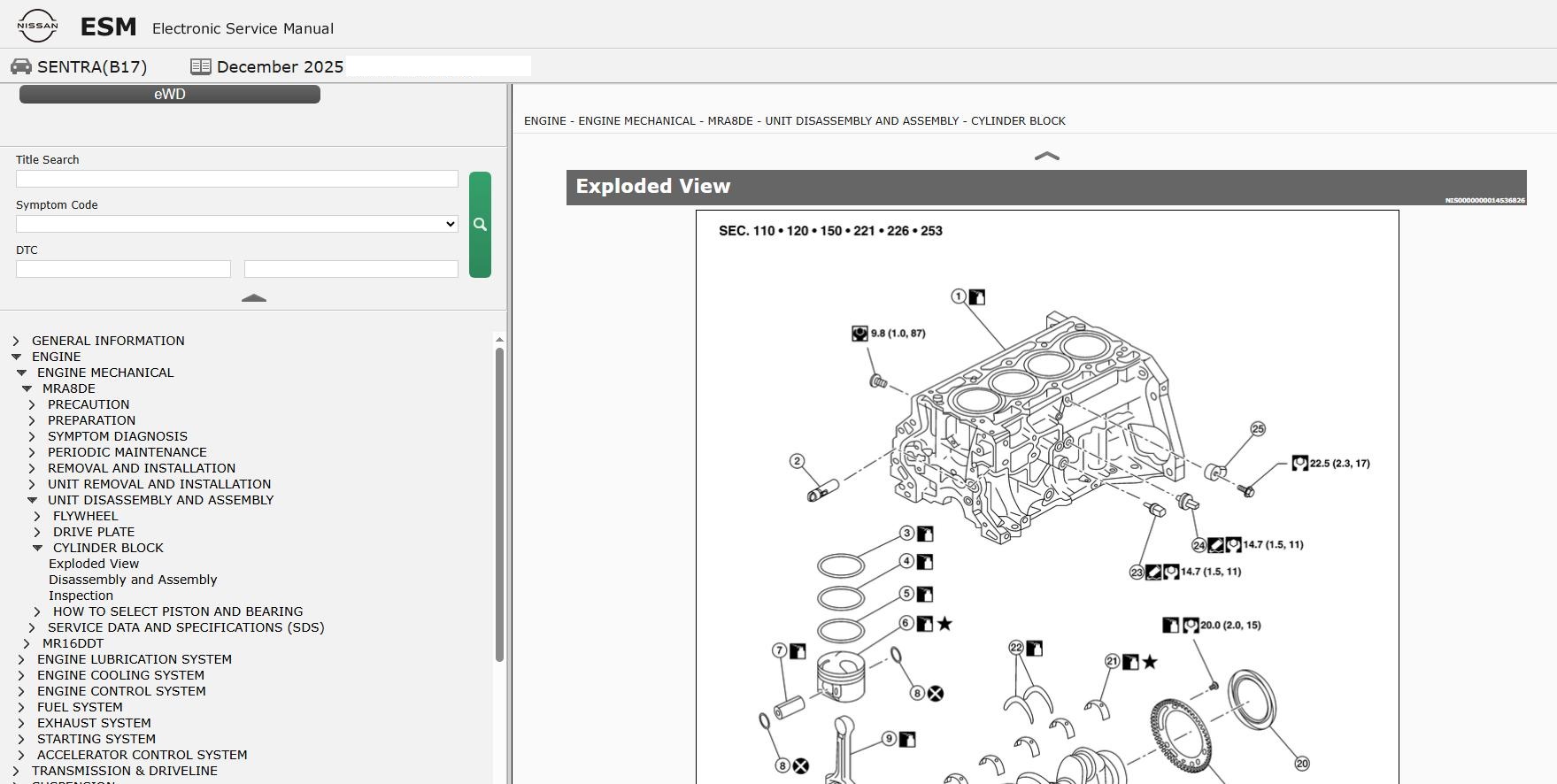Click callout number 25 in the diagram
The image size is (1557, 784).
(x=1258, y=429)
